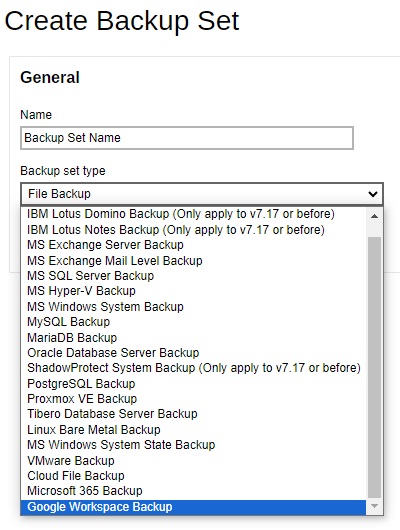Image resolution: width=400 pixels, height=530 pixels.
Task: Open the Backup set type dropdown
Action: click(202, 194)
